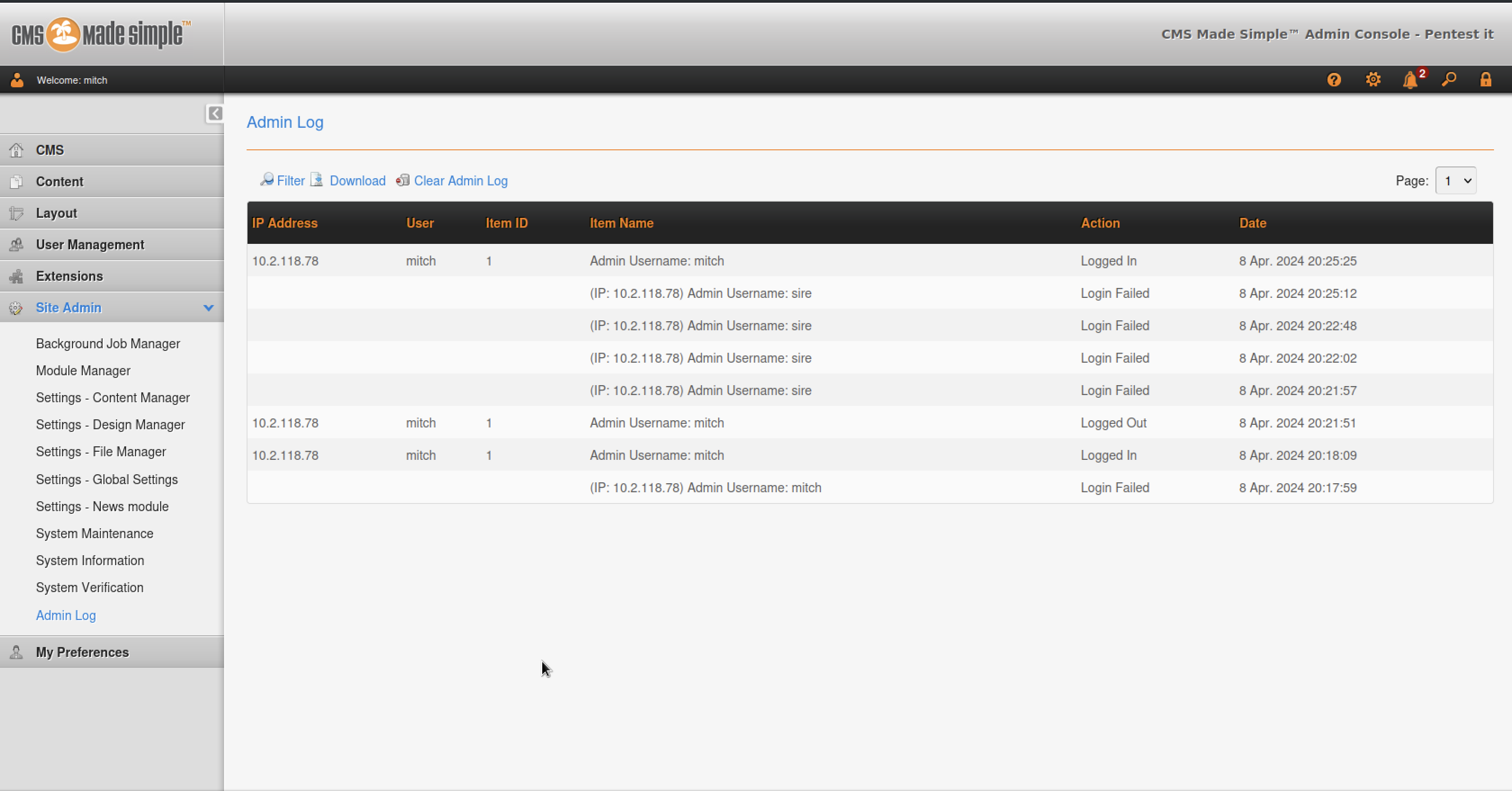This screenshot has height=791, width=1512.
Task: Select the Site Admin menu label
Action: click(69, 308)
